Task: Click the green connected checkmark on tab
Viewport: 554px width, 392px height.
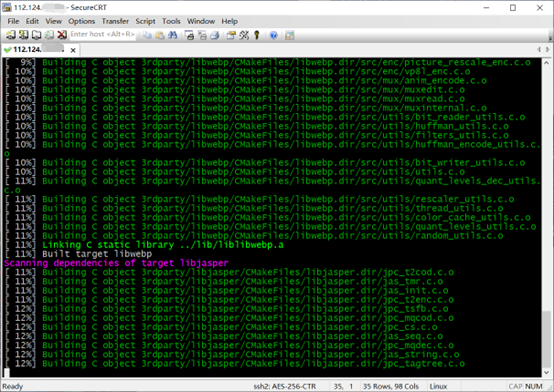Action: (7, 50)
